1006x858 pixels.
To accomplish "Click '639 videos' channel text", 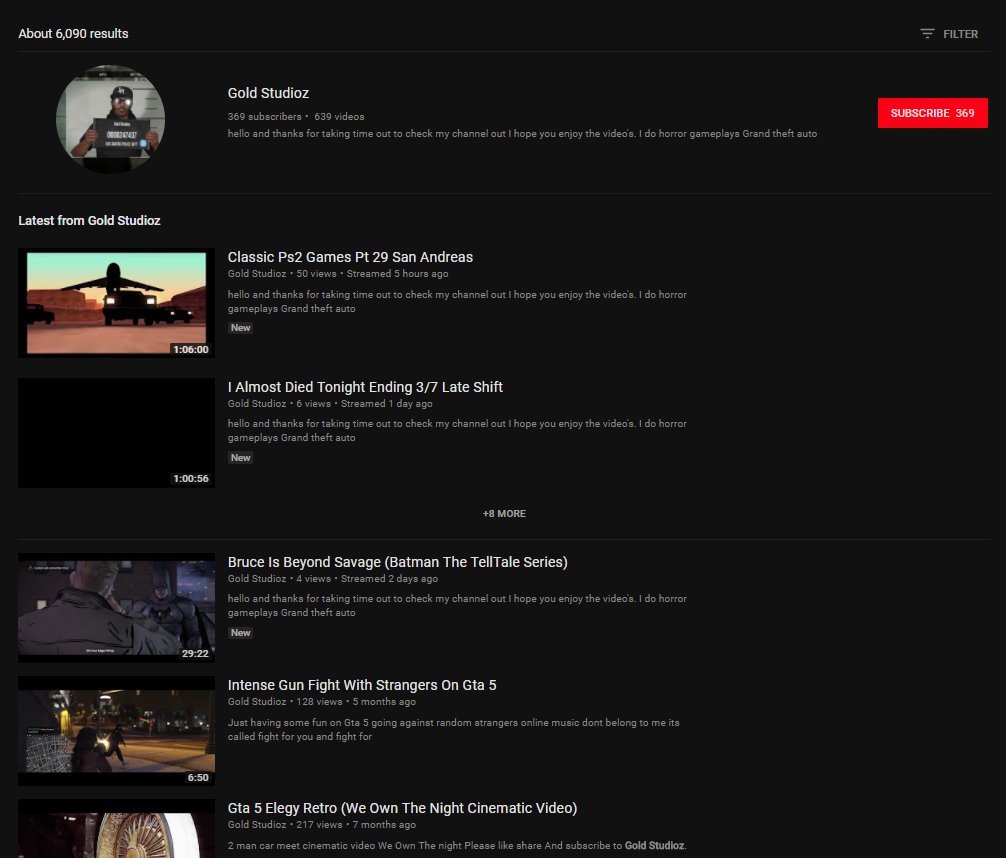I will [339, 117].
